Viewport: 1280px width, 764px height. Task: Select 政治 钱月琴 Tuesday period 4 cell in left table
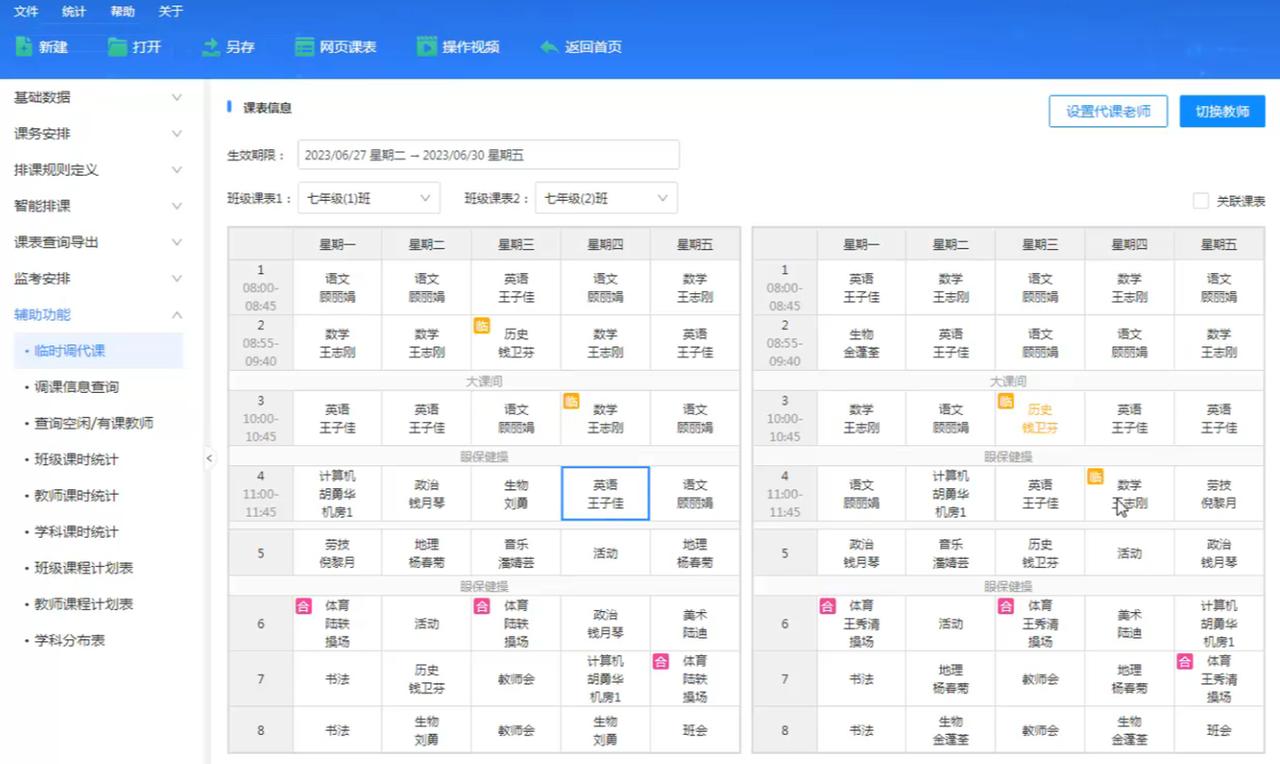427,494
